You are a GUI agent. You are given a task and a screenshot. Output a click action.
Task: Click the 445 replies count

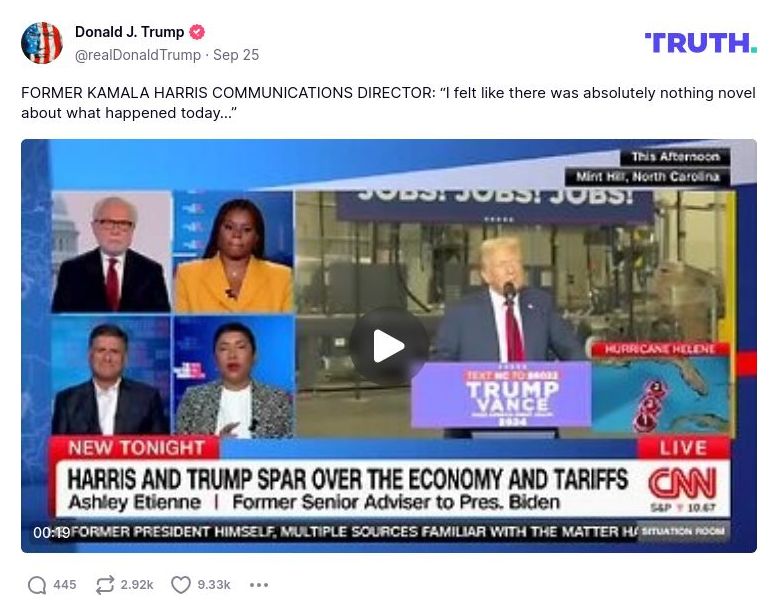point(65,585)
